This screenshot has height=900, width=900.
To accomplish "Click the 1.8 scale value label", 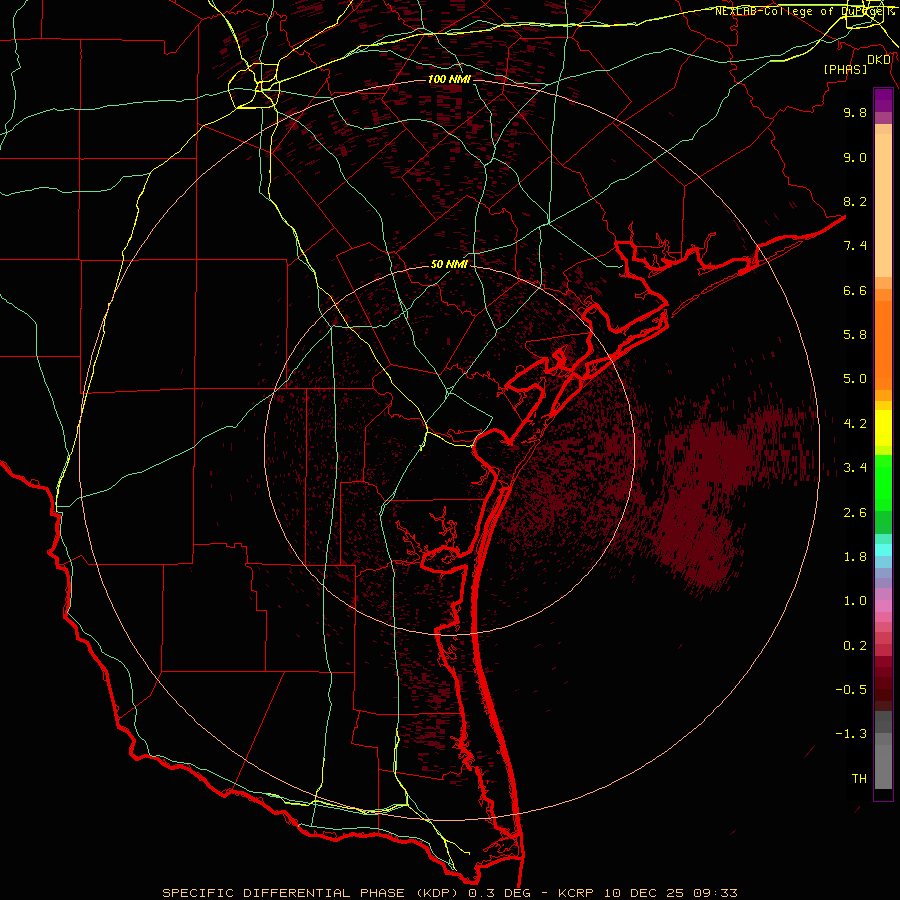I will (855, 557).
